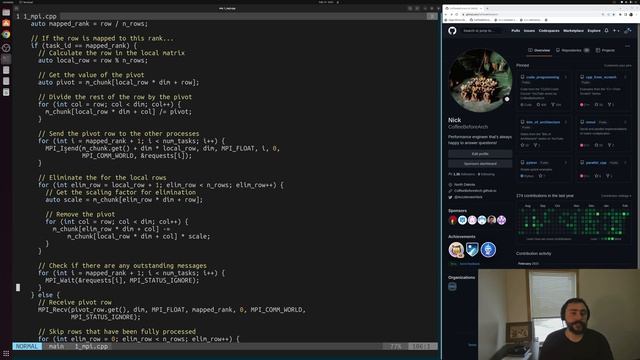Open Marketplace in GitHub header

[573, 31]
